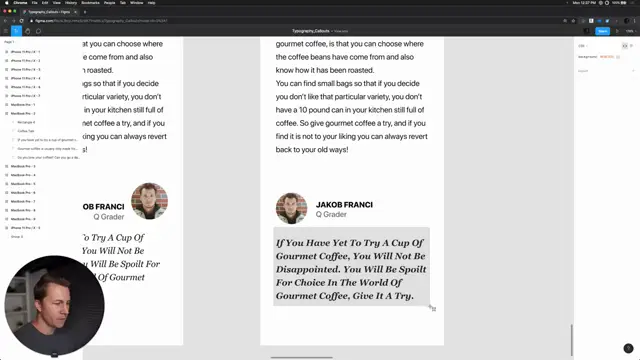Image resolution: width=640 pixels, height=360 pixels.
Task: Click the Twitter extension icon
Action: [x=607, y=21]
